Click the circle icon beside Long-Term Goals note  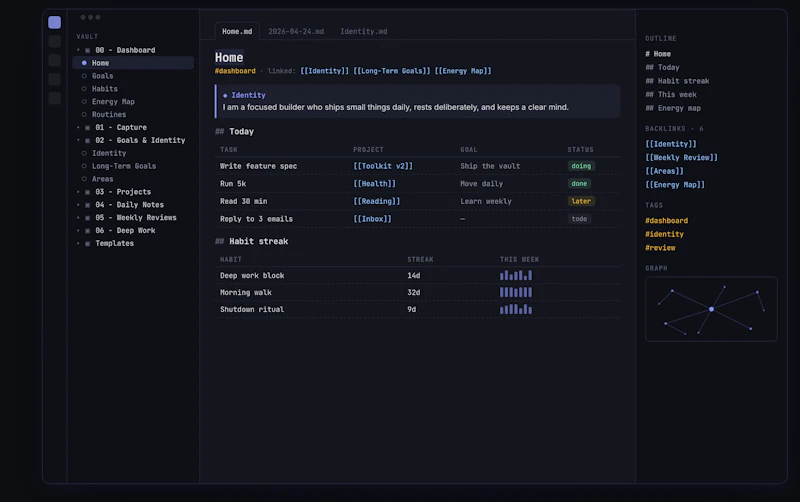click(84, 166)
